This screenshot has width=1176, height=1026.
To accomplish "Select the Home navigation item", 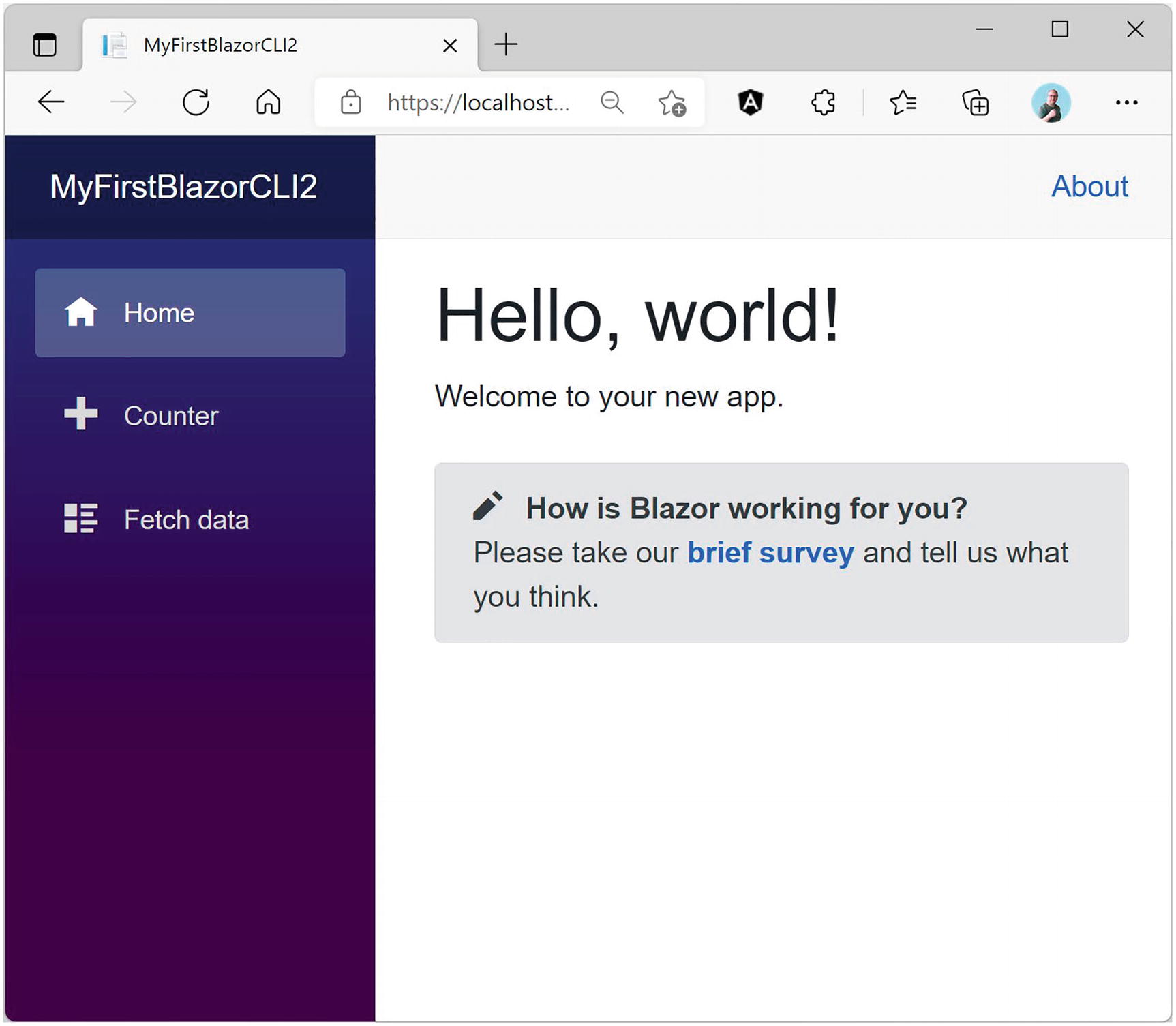I will (x=190, y=313).
